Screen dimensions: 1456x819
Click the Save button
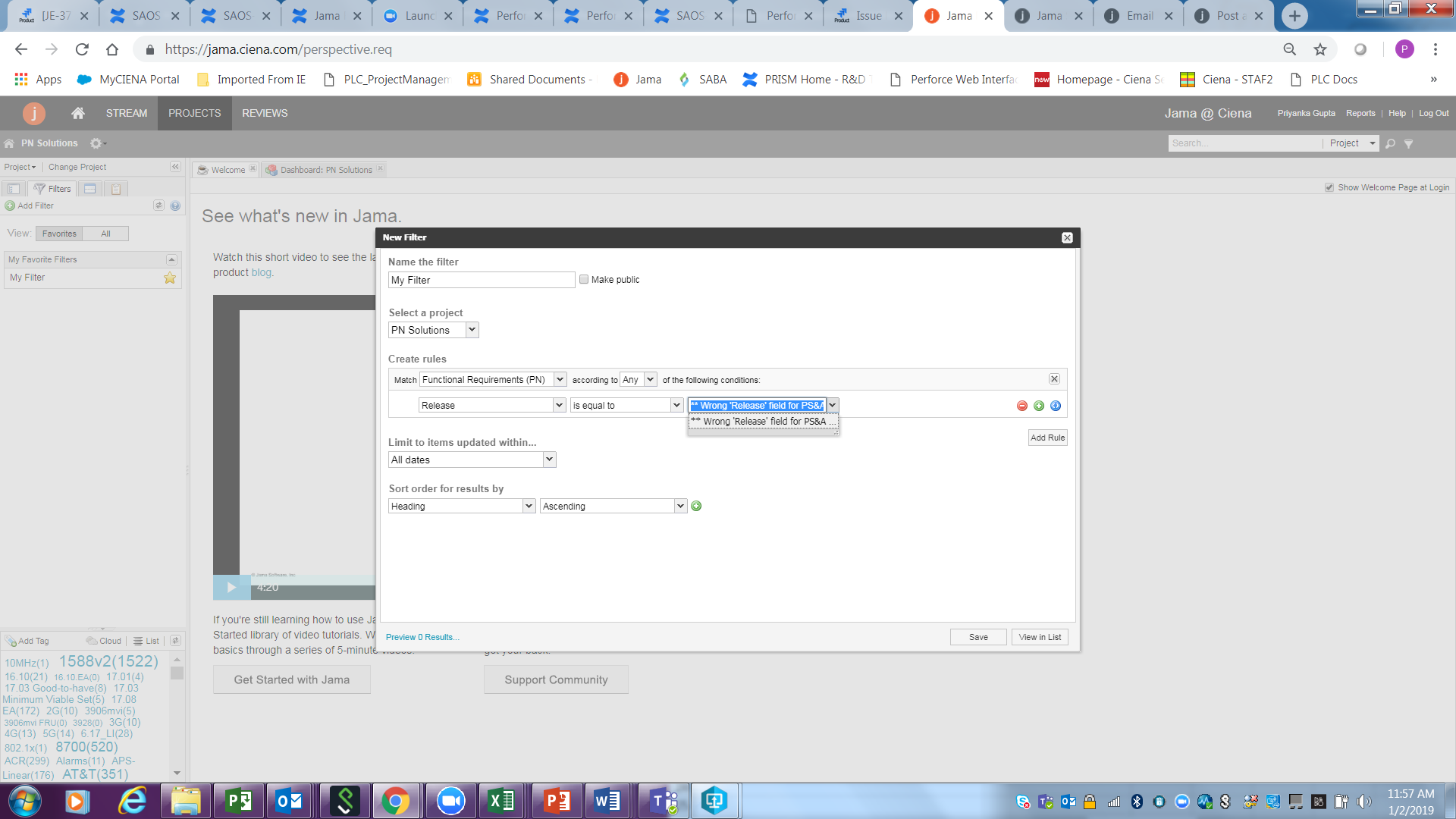[978, 638]
